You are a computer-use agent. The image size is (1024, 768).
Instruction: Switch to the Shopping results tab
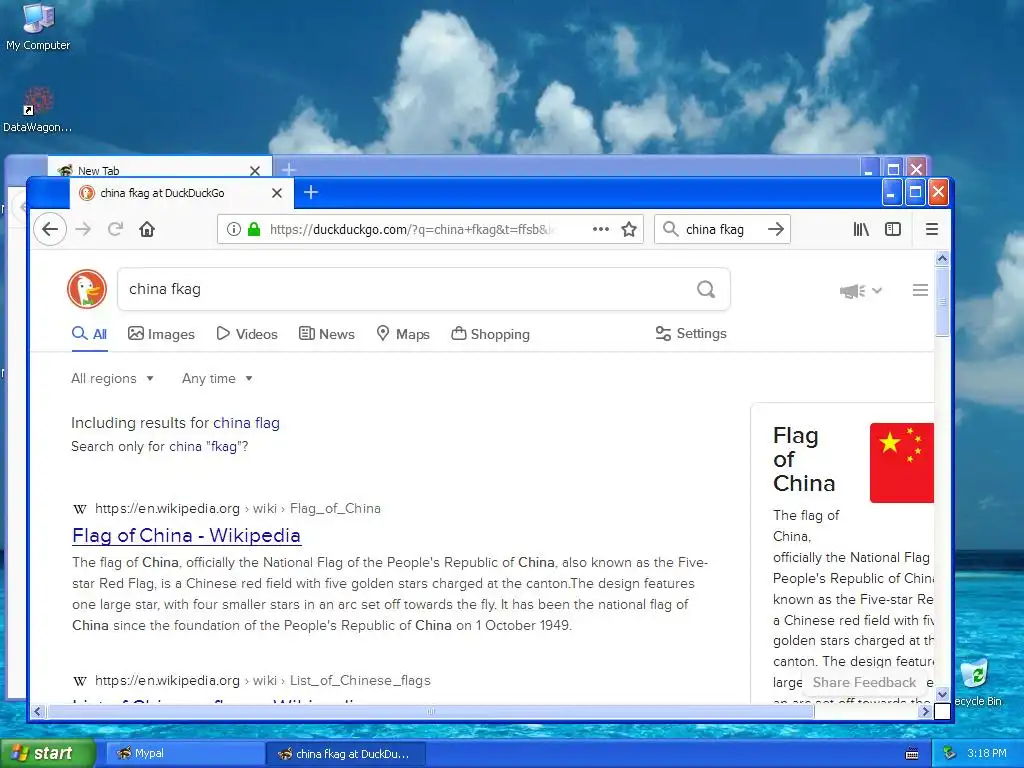[490, 334]
